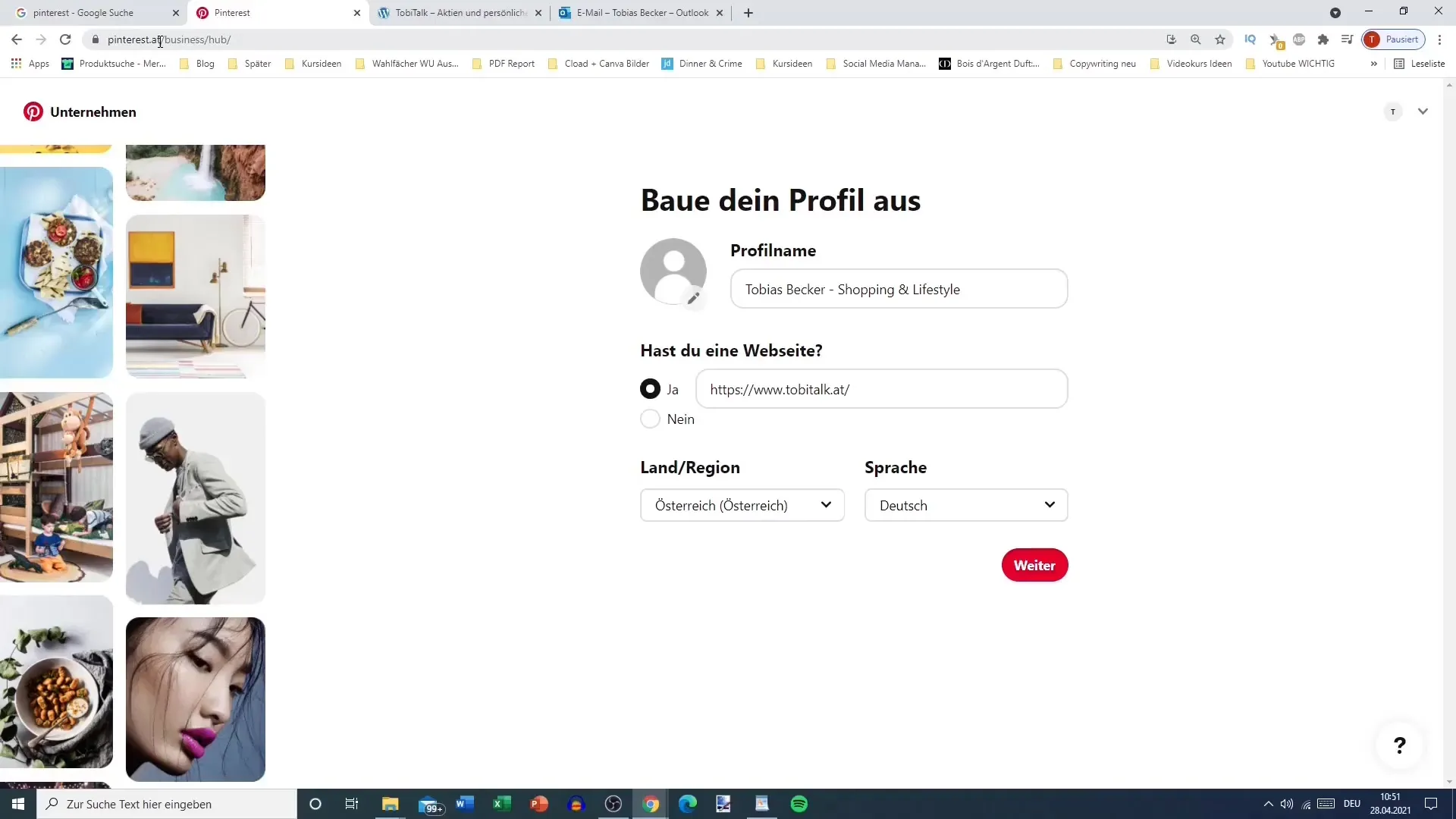
Task: Switch to the E-Mail Outlook tab
Action: [642, 12]
